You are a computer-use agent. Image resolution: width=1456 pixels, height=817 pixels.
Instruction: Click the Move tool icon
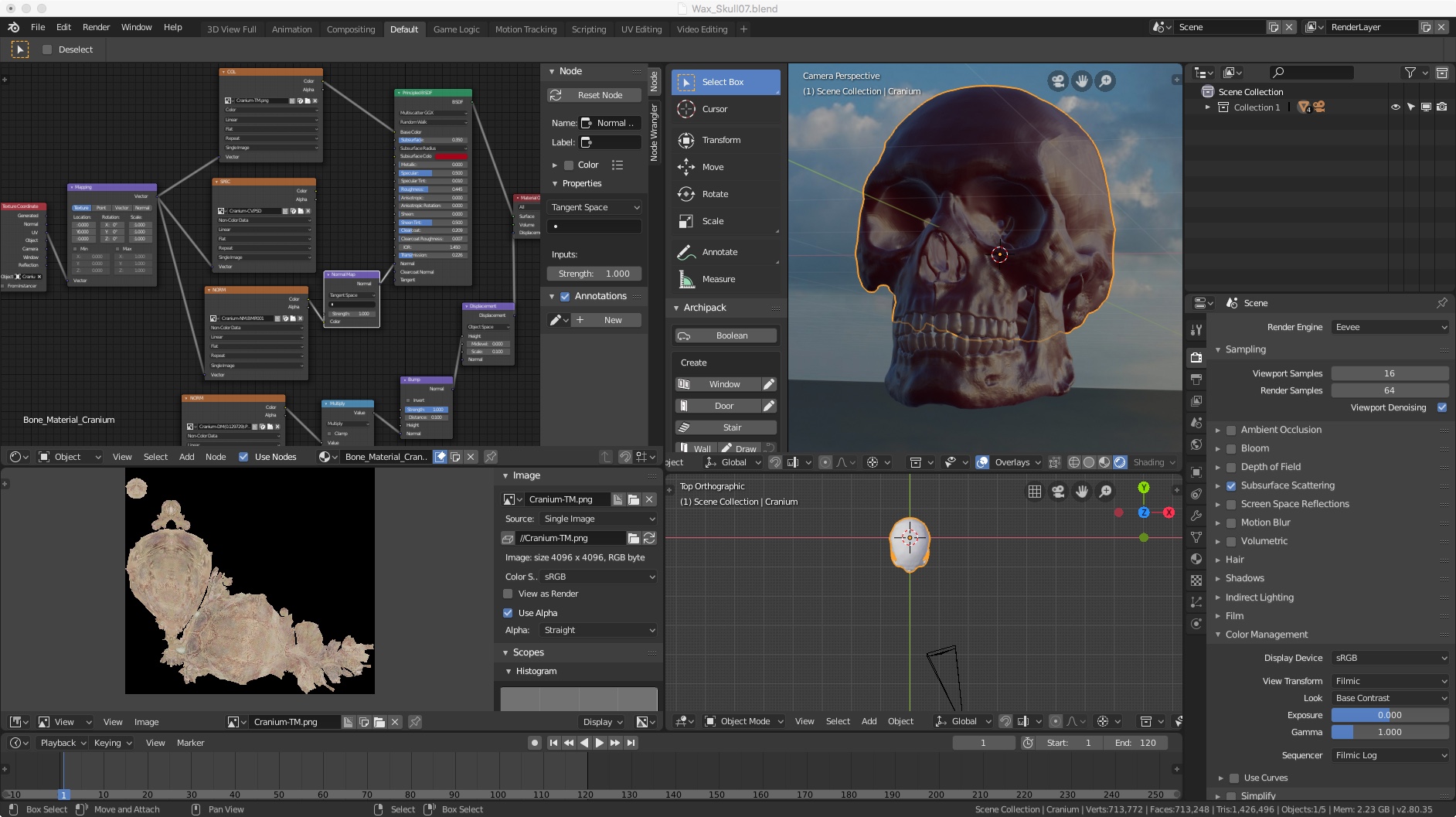tap(686, 167)
